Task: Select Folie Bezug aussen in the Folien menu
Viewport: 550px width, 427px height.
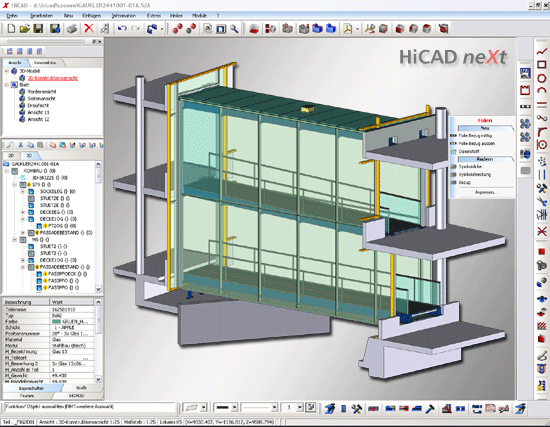Action: pos(476,144)
